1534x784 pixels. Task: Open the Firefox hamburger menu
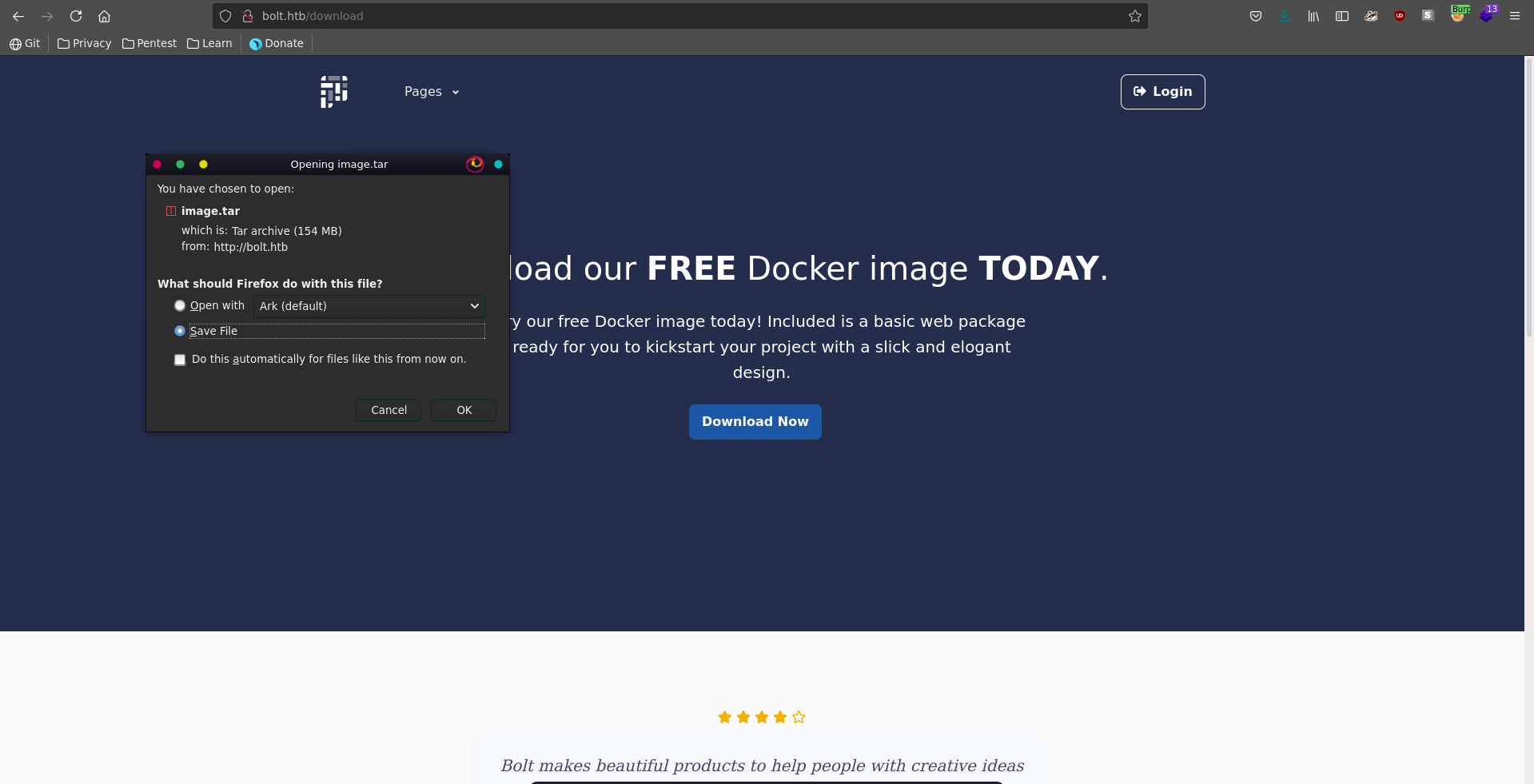(x=1515, y=16)
